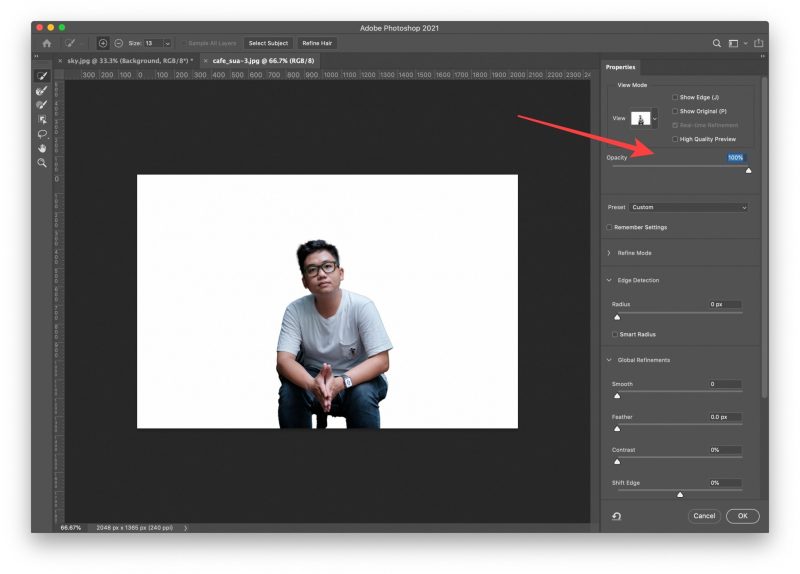Click the Opacity 100% value field
The width and height of the screenshot is (800, 574).
[x=737, y=158]
